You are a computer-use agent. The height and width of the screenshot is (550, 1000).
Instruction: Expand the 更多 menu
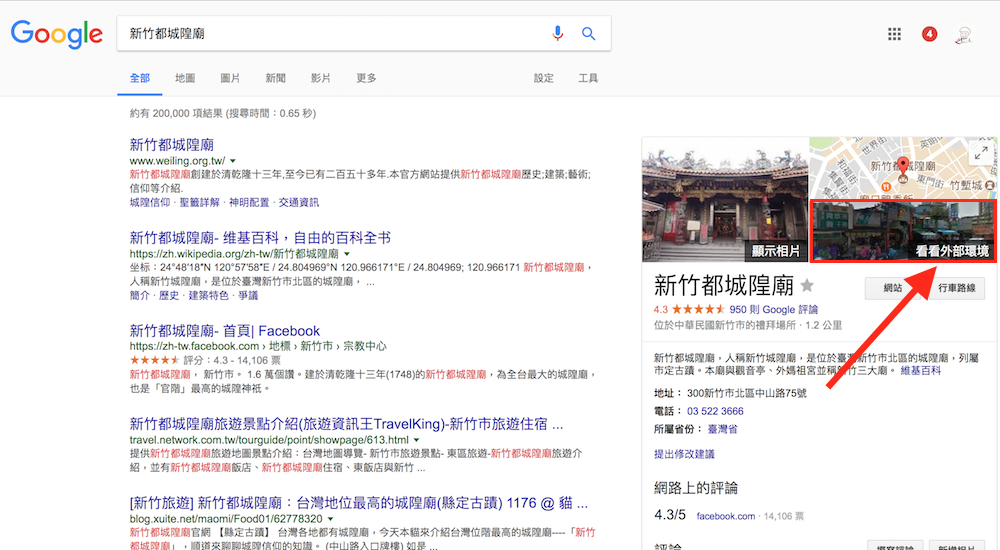[366, 78]
